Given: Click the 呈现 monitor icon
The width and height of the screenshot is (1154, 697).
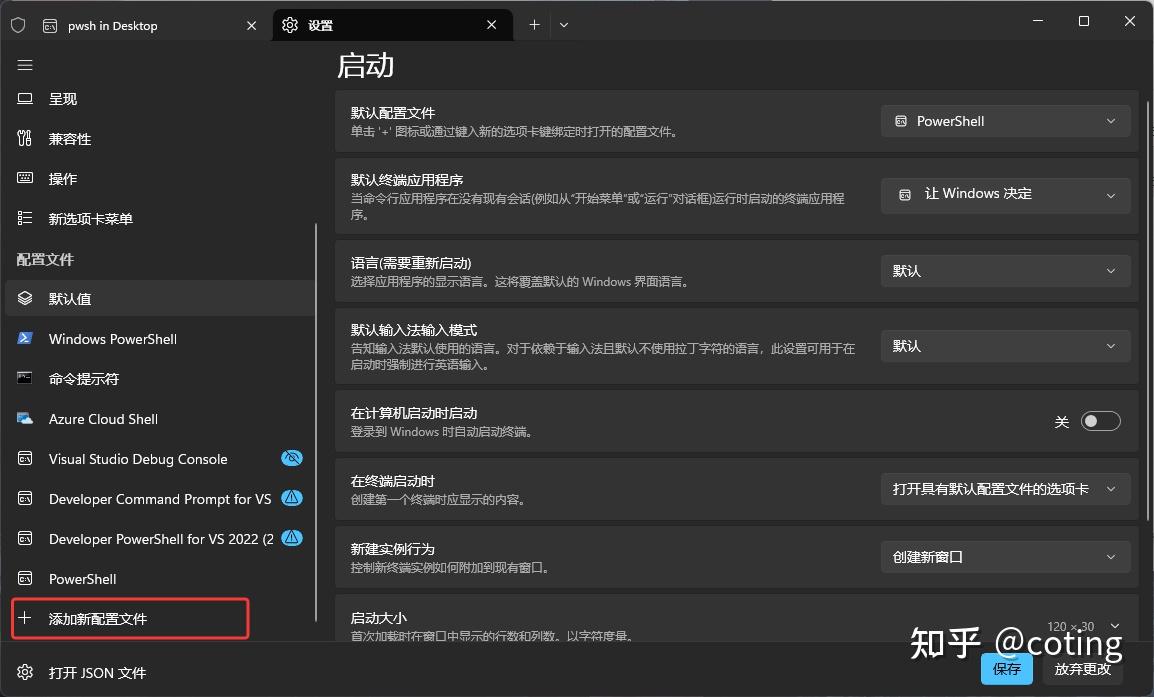Looking at the screenshot, I should pos(25,99).
